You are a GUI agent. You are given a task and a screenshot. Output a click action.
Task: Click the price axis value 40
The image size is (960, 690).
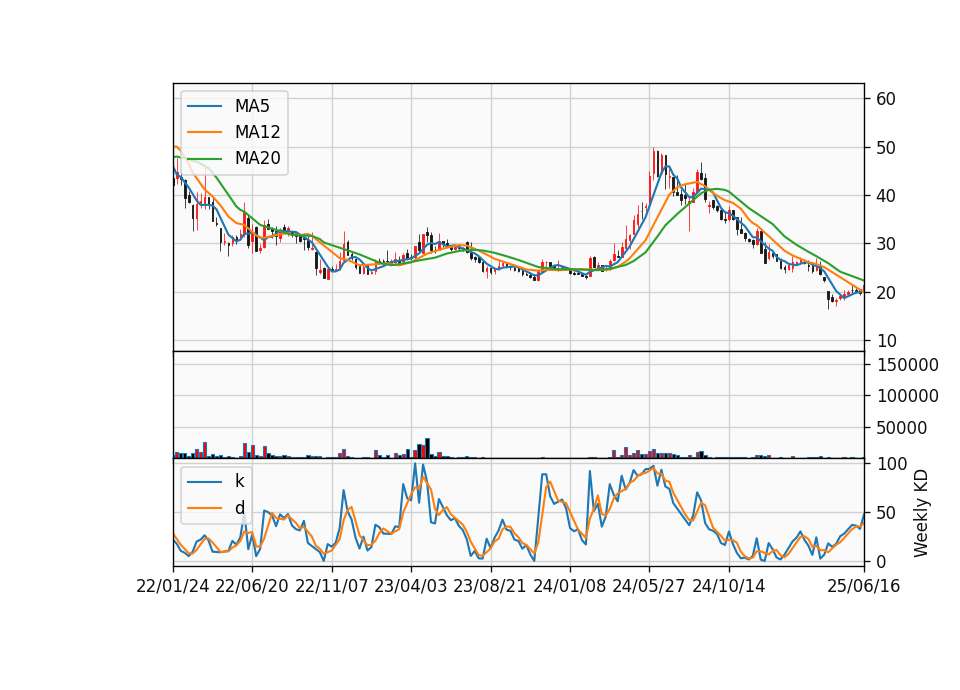(885, 196)
